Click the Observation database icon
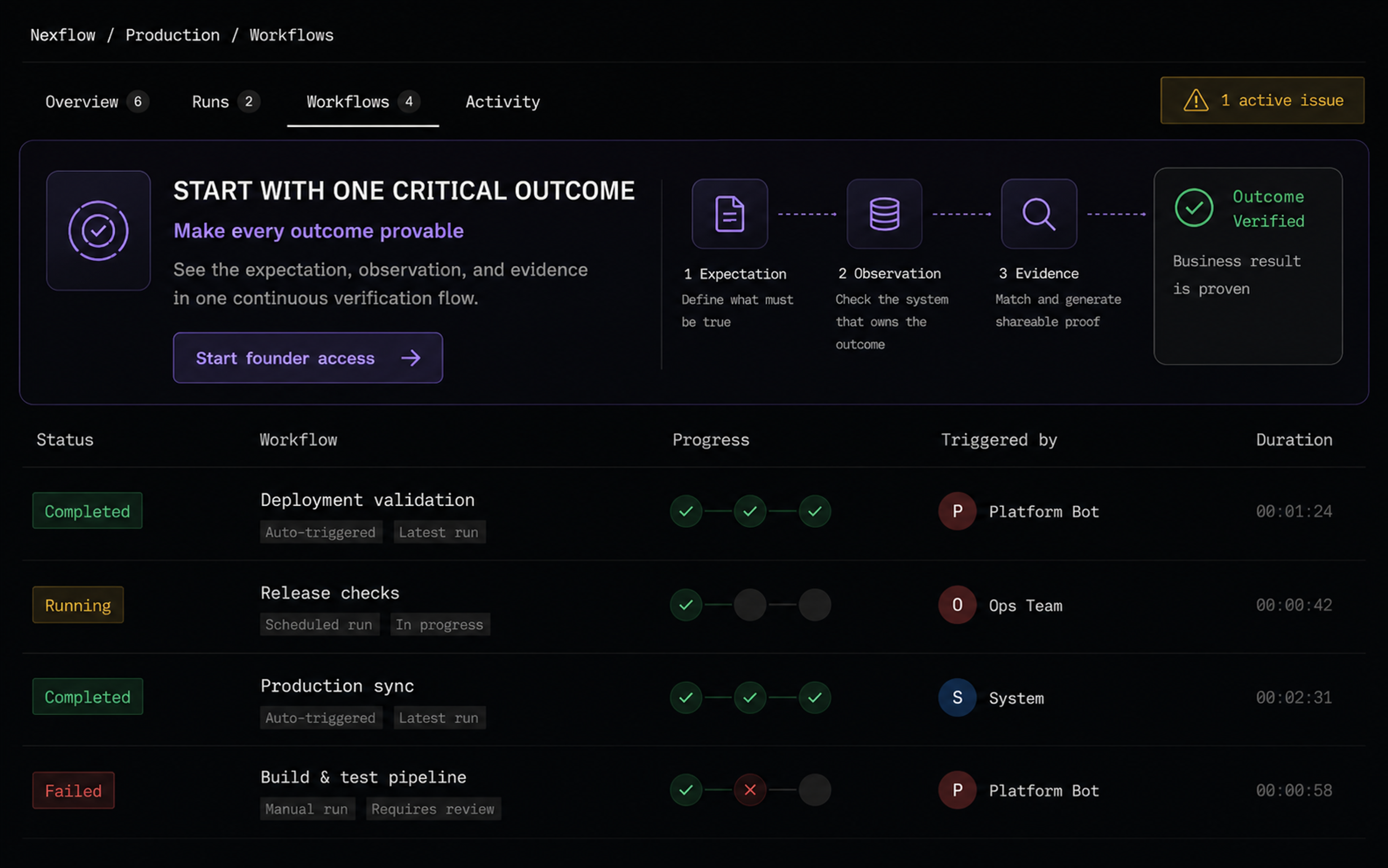 [884, 214]
